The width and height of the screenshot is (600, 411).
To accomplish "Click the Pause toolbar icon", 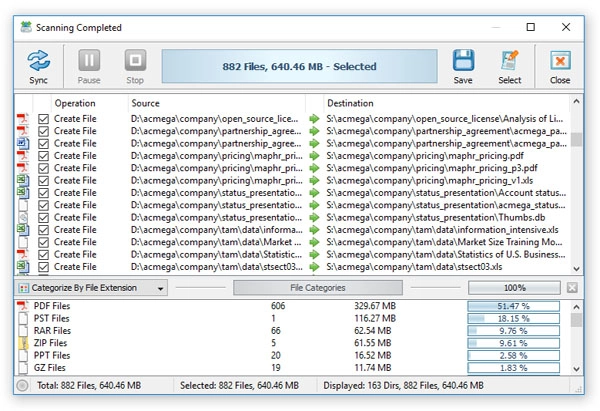I will 89,60.
